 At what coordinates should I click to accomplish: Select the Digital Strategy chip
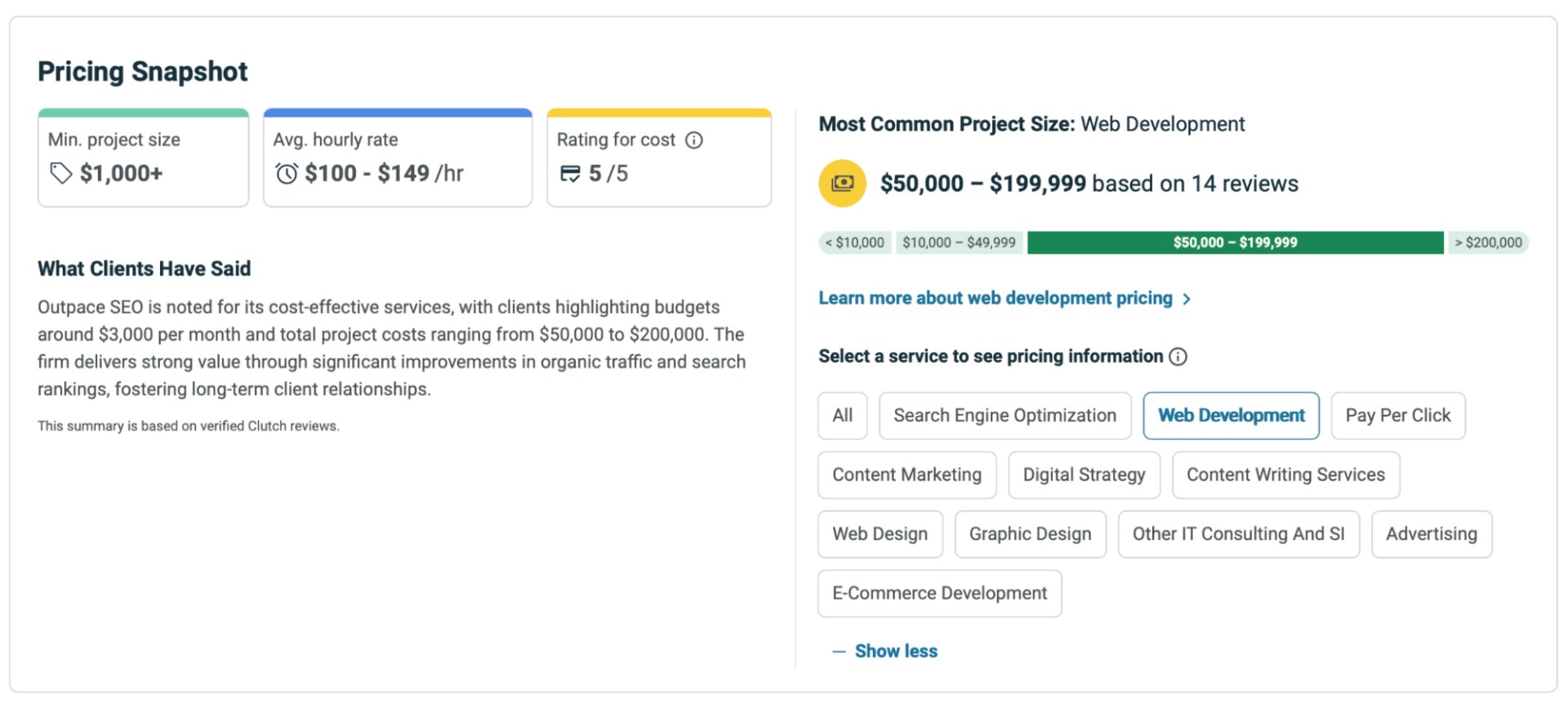pos(1084,475)
